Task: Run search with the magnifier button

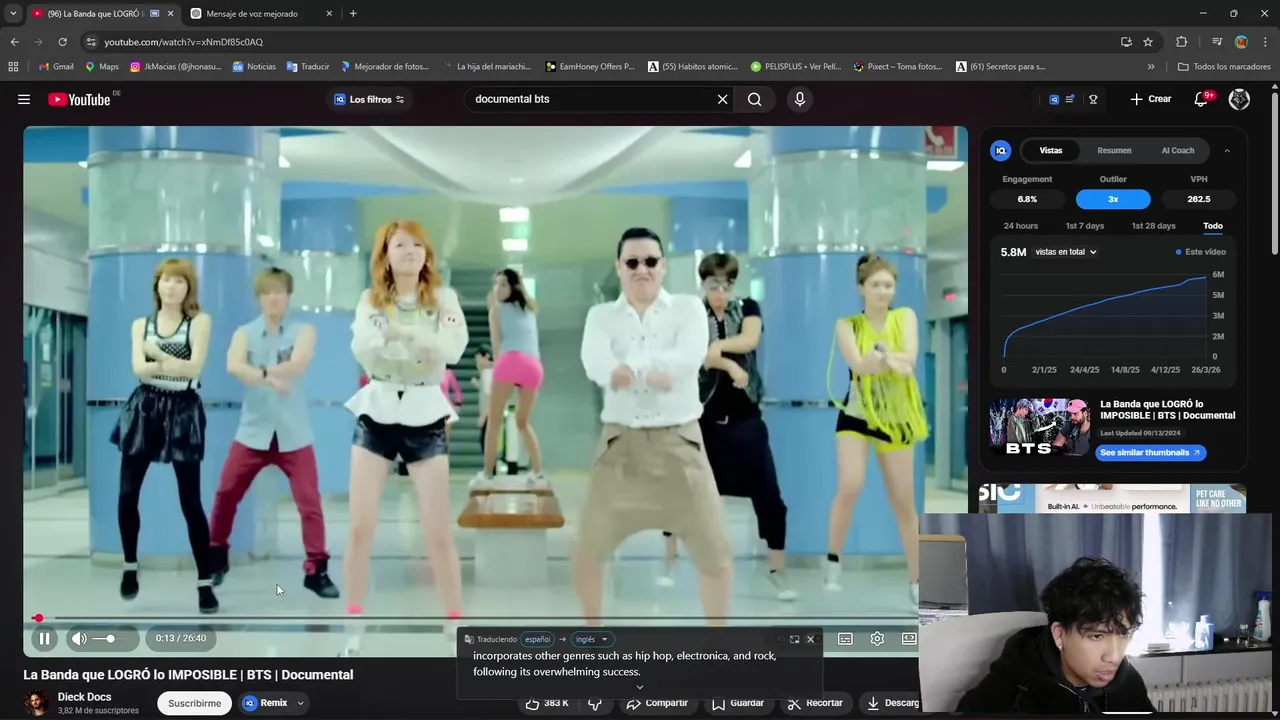Action: point(755,99)
